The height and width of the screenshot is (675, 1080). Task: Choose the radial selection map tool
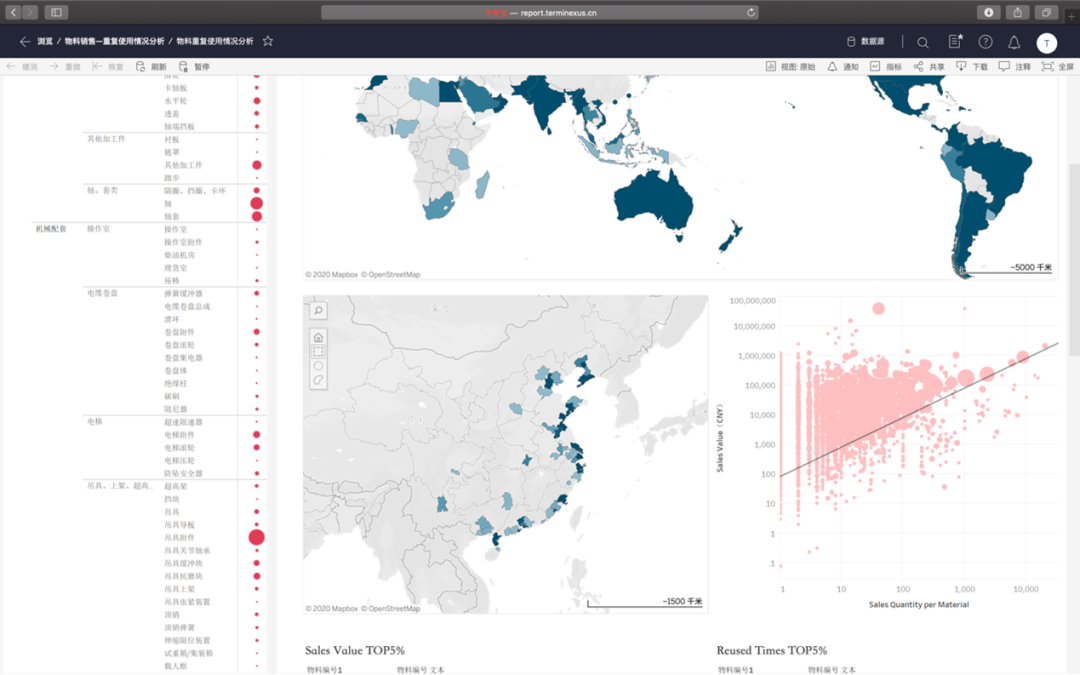pos(318,366)
